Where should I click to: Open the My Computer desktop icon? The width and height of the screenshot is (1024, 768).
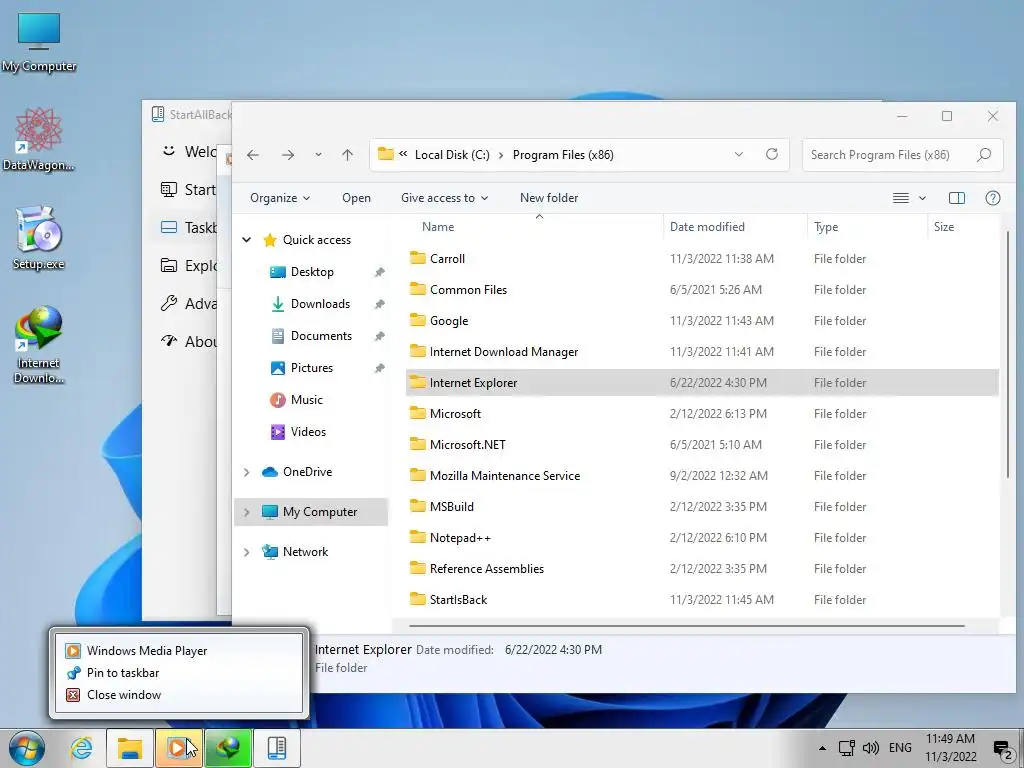tap(39, 42)
